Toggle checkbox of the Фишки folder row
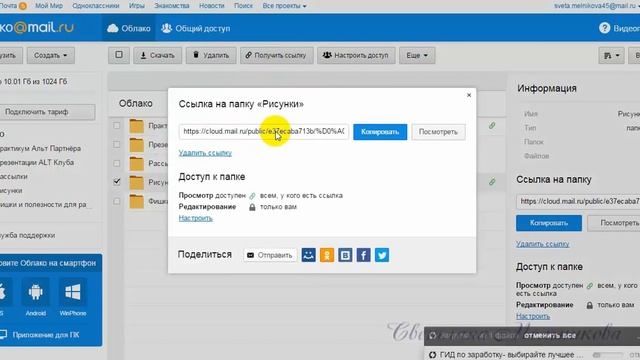 pos(117,201)
